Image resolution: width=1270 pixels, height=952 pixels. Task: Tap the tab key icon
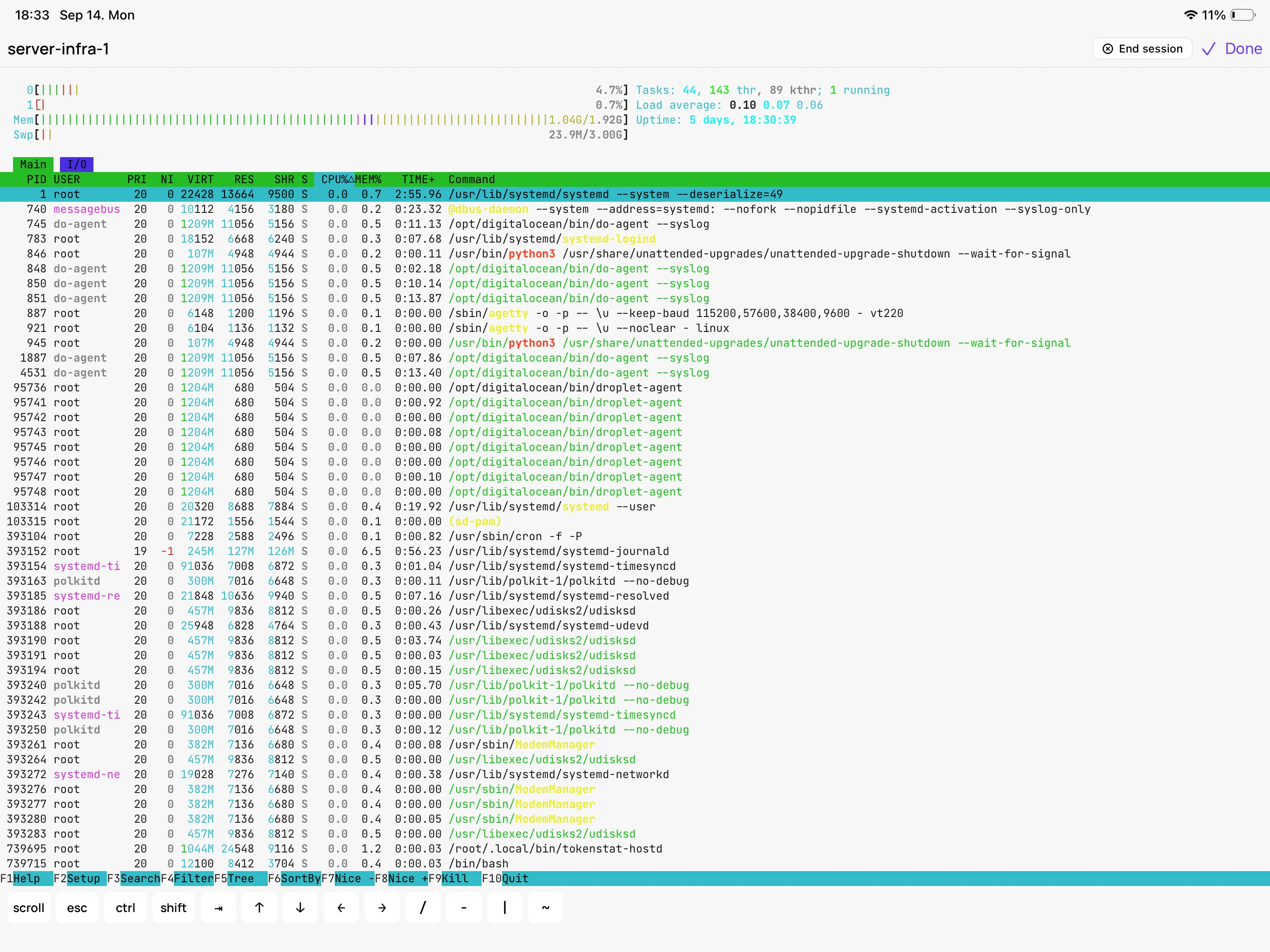(x=218, y=907)
